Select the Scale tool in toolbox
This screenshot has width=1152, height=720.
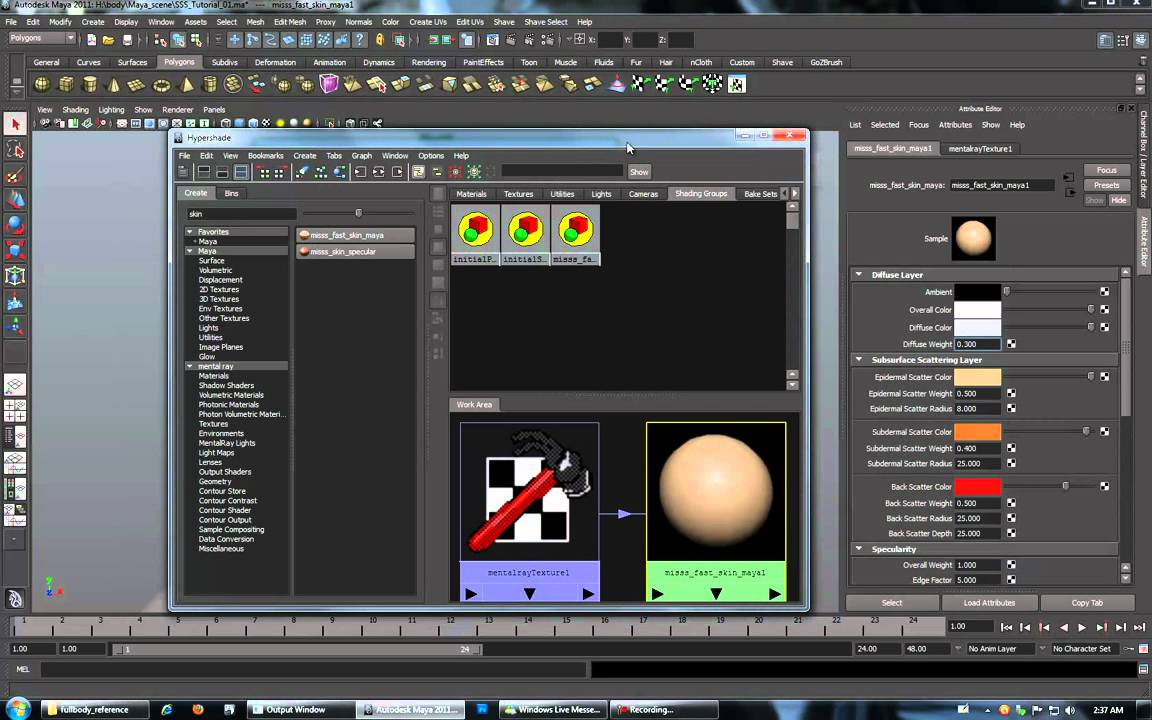pos(15,250)
